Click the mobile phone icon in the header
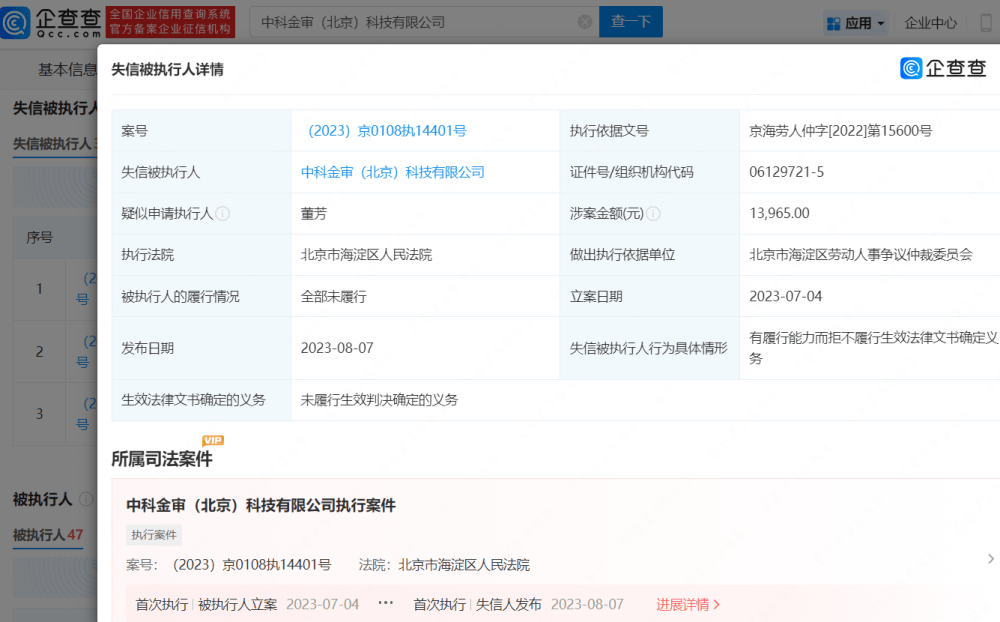1000x622 pixels. tap(986, 23)
